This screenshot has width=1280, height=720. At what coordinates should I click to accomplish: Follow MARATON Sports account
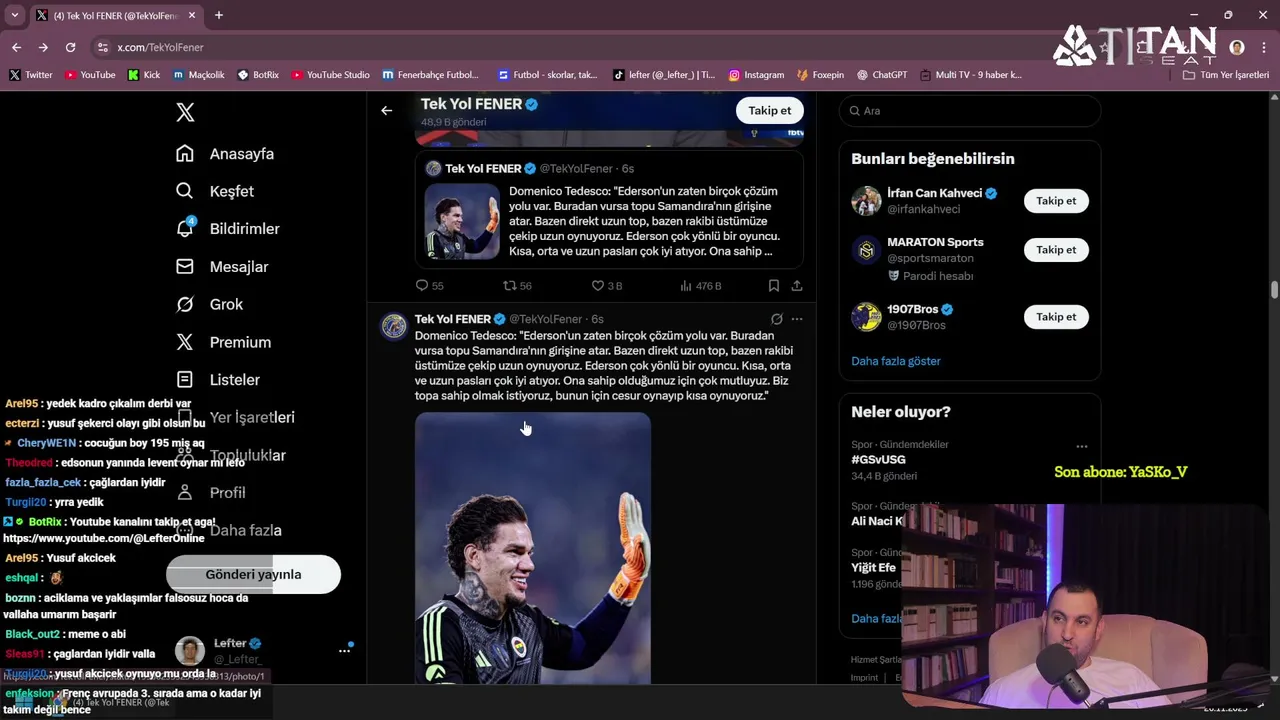(x=1056, y=250)
